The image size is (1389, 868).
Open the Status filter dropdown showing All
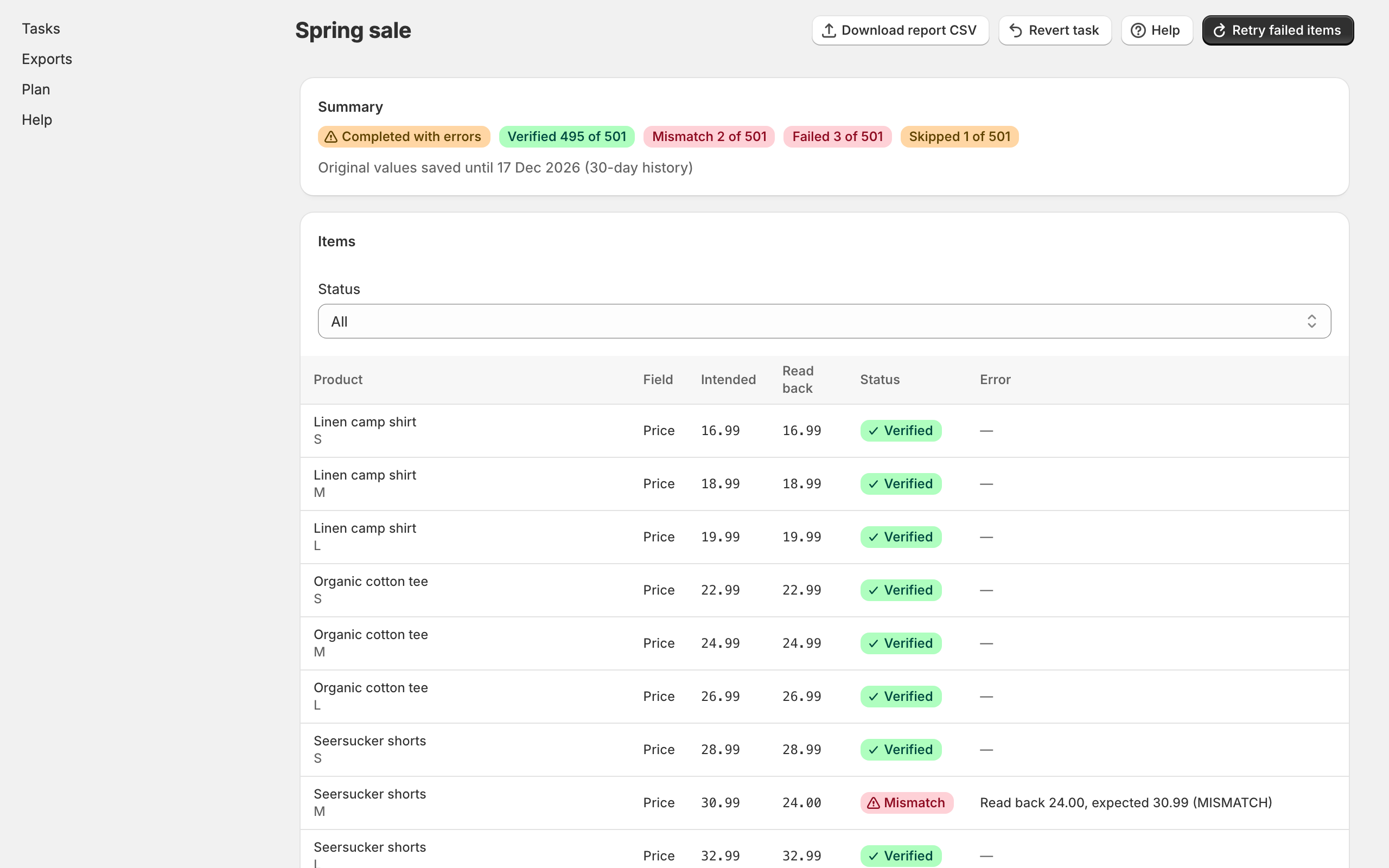pyautogui.click(x=824, y=321)
